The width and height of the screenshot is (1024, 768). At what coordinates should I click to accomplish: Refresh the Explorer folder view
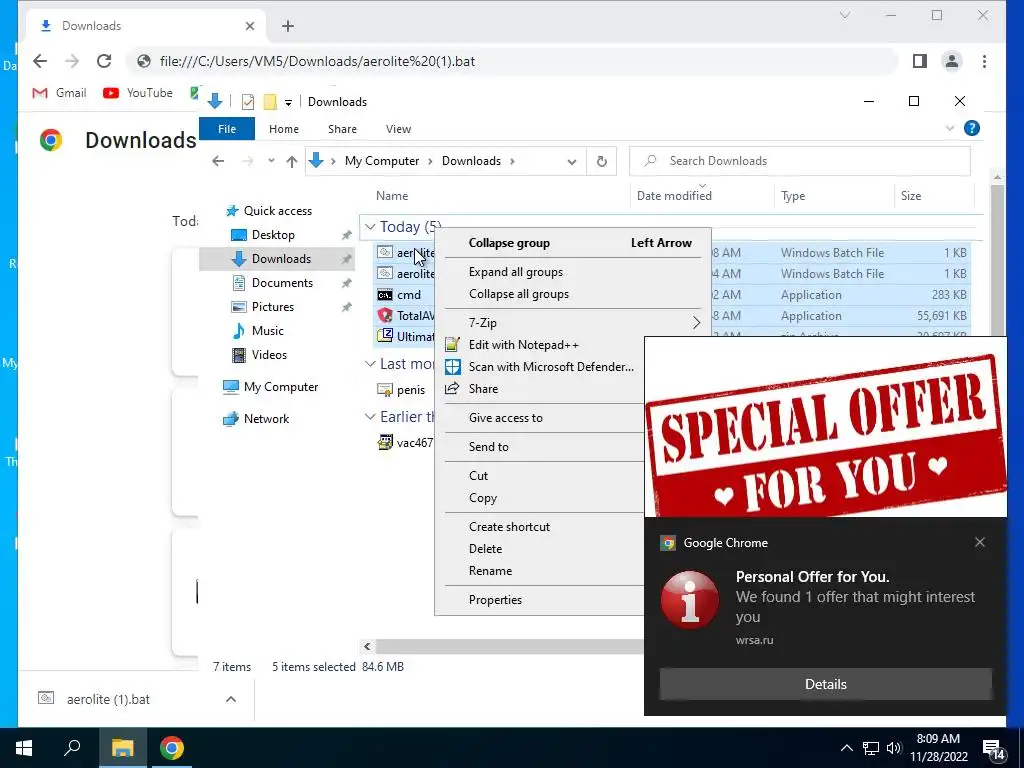(x=601, y=161)
